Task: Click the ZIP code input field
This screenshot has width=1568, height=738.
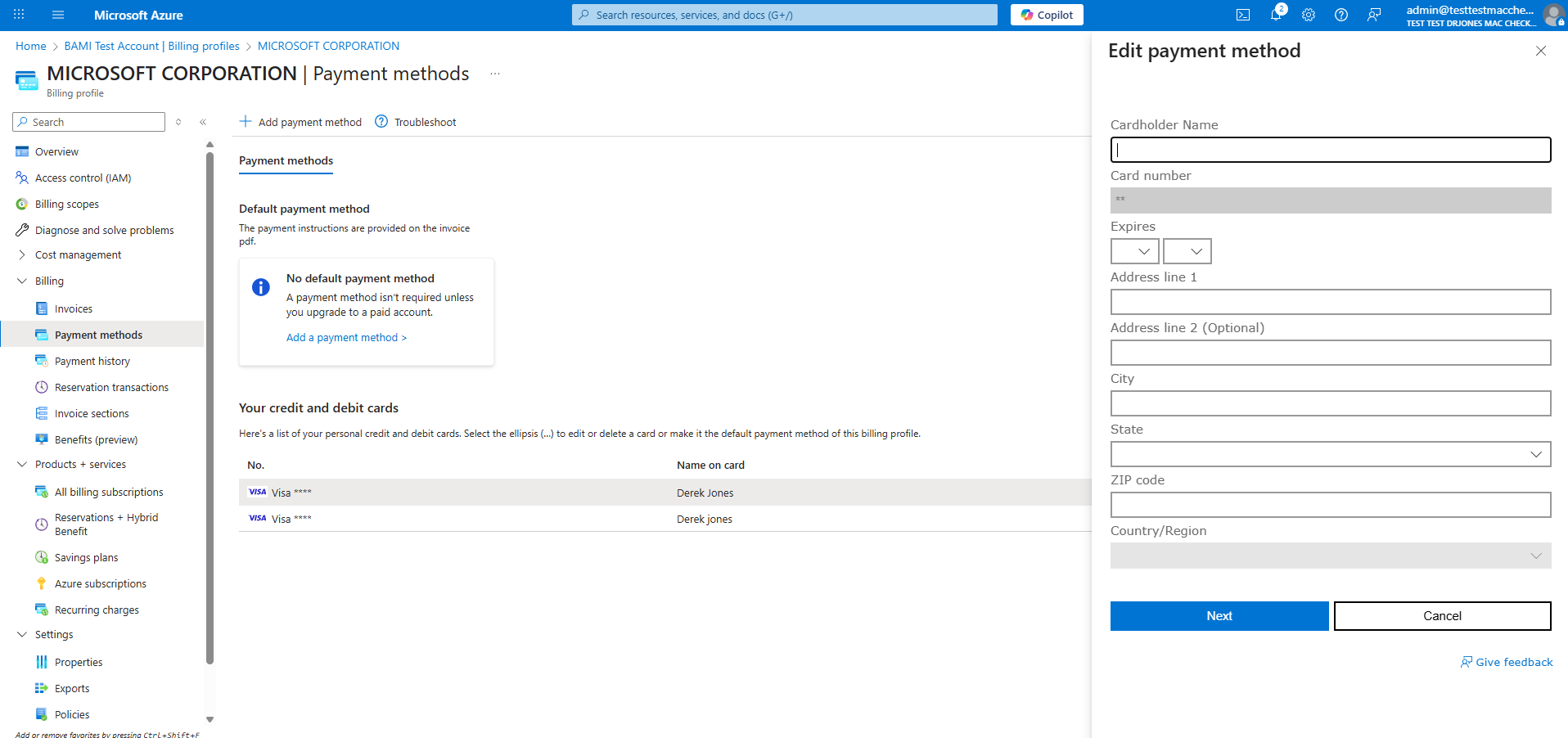Action: coord(1331,505)
